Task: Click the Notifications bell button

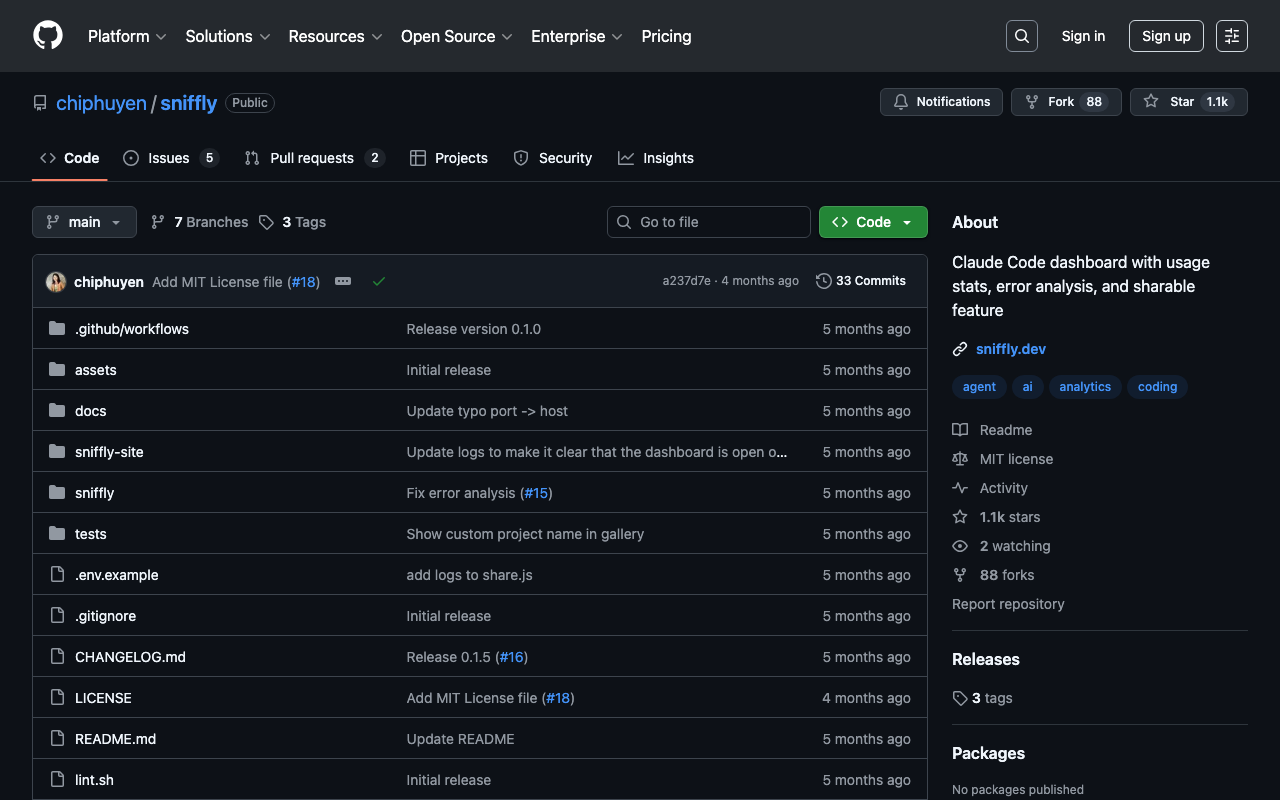Action: [x=941, y=102]
